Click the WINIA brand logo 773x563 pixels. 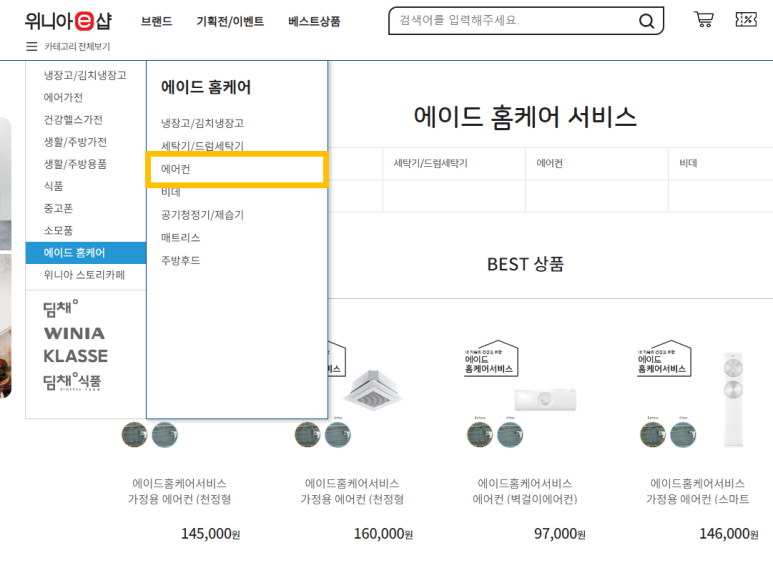click(74, 333)
